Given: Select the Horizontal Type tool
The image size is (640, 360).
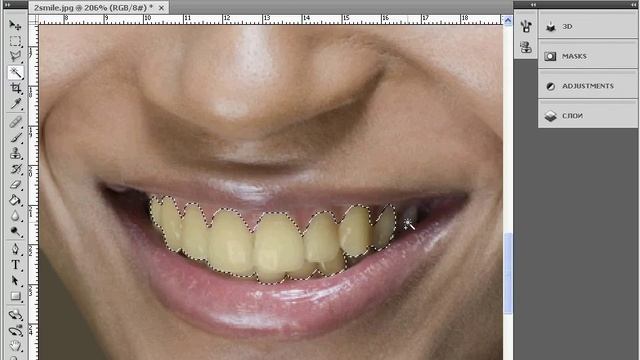Looking at the screenshot, I should coord(16,265).
